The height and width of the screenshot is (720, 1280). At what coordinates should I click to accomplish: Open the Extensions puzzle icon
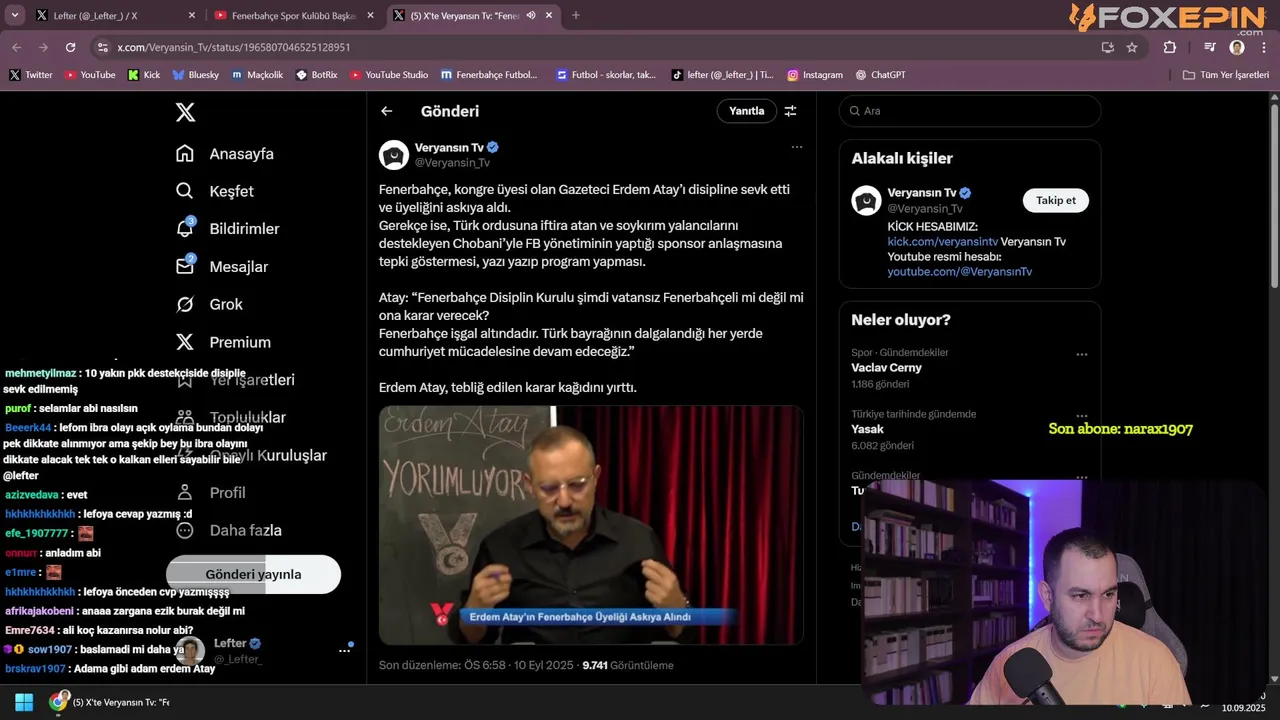click(x=1170, y=47)
